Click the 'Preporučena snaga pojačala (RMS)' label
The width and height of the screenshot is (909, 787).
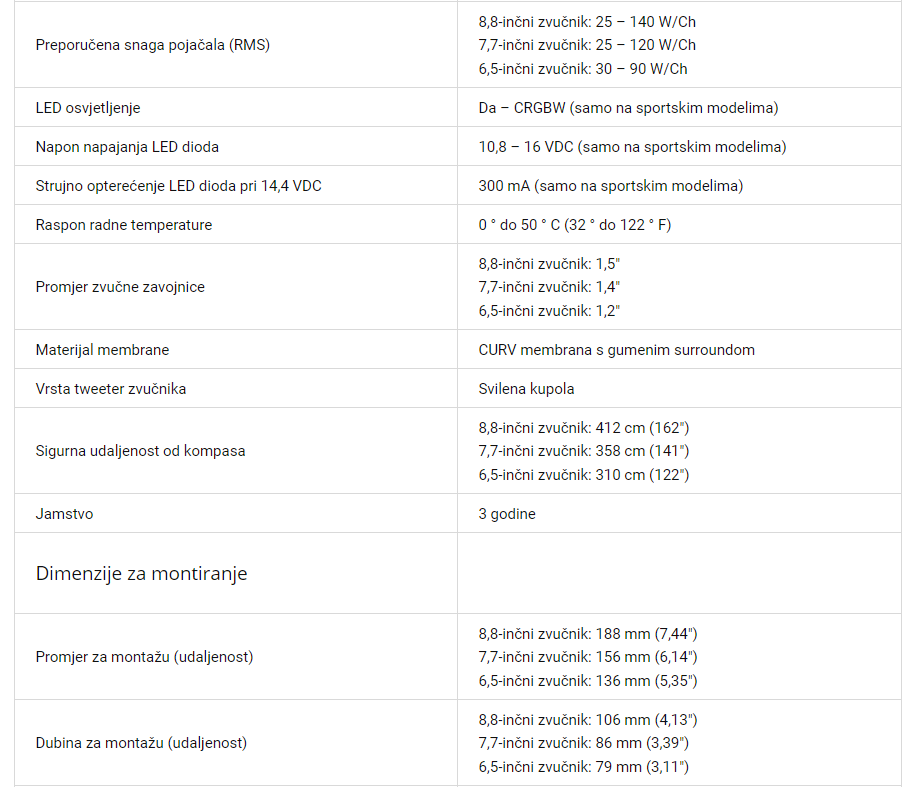(152, 45)
